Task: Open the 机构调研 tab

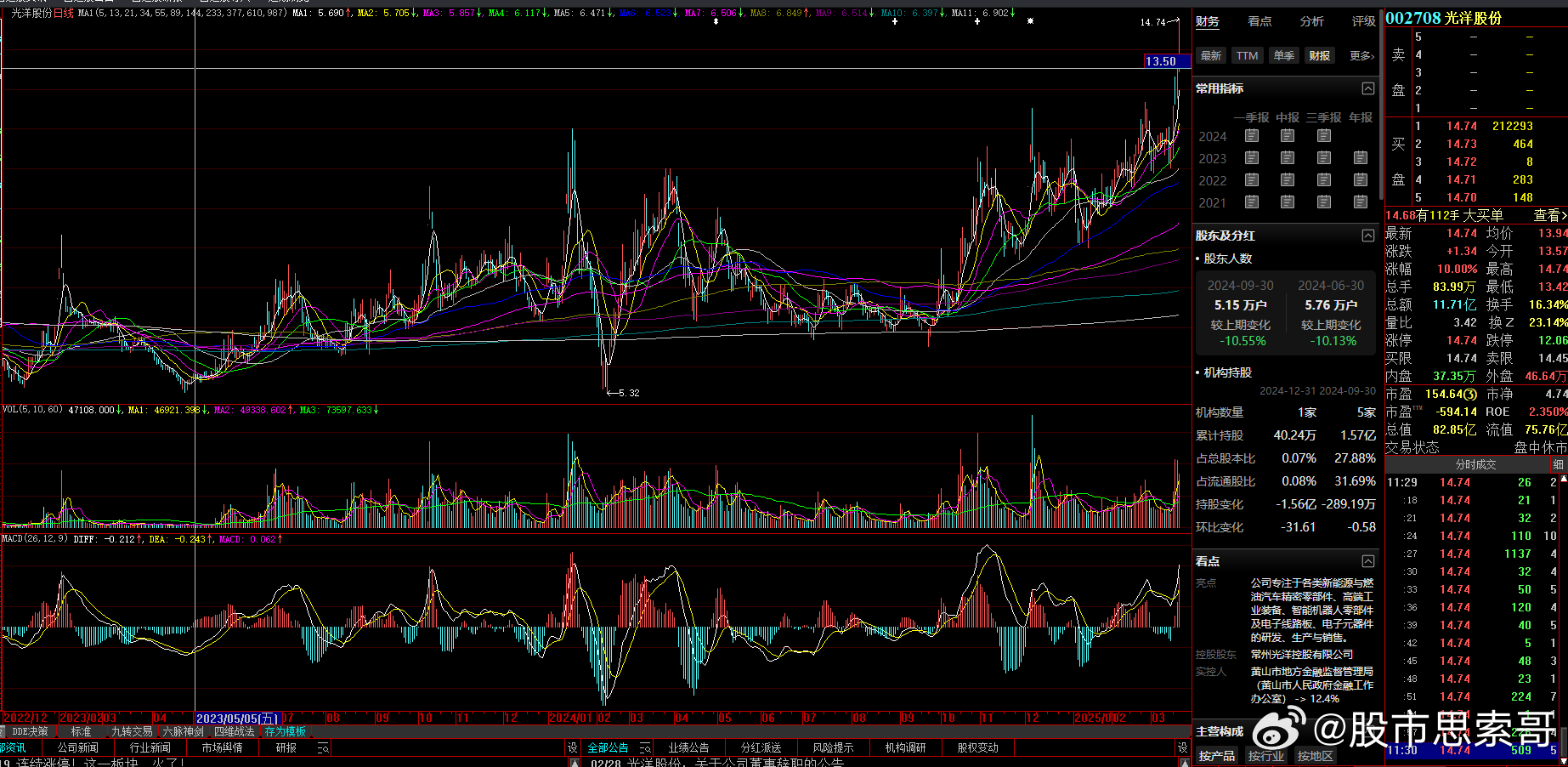Action: click(x=906, y=748)
